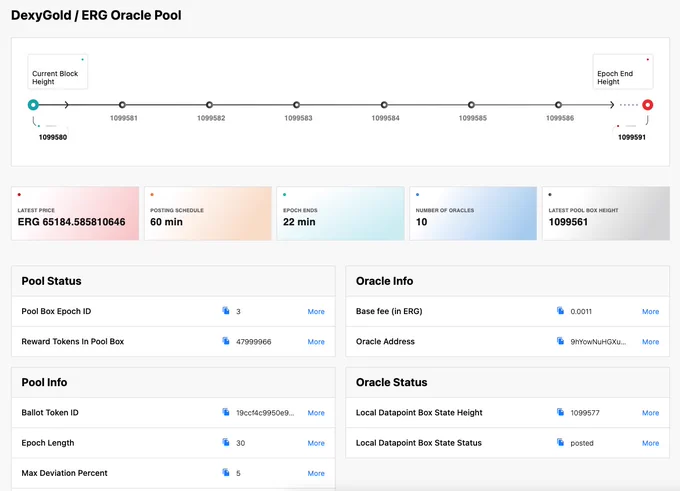Select the red epoch end height marker

pos(647,105)
